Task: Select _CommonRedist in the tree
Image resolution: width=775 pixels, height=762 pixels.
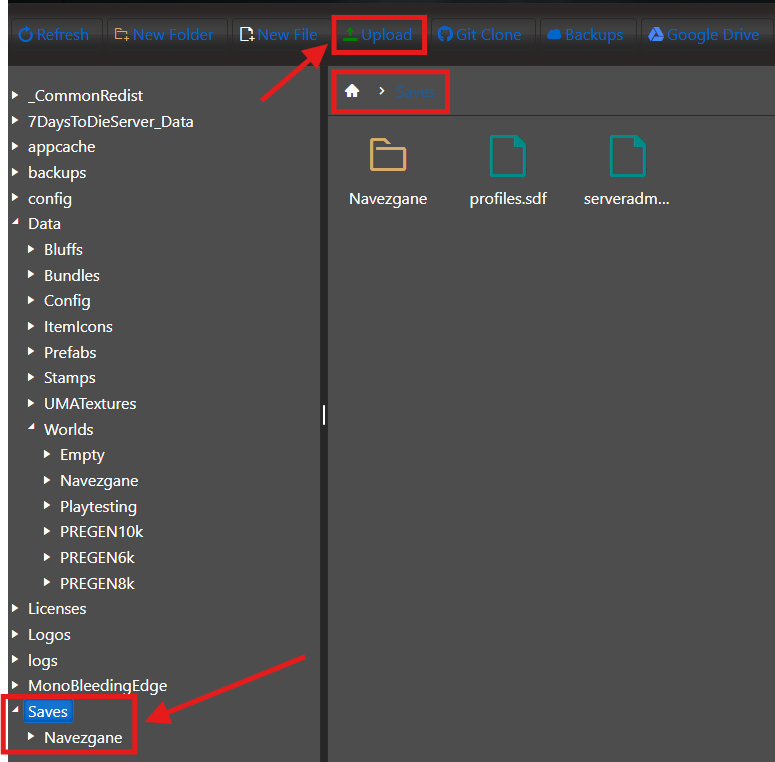Action: point(86,95)
